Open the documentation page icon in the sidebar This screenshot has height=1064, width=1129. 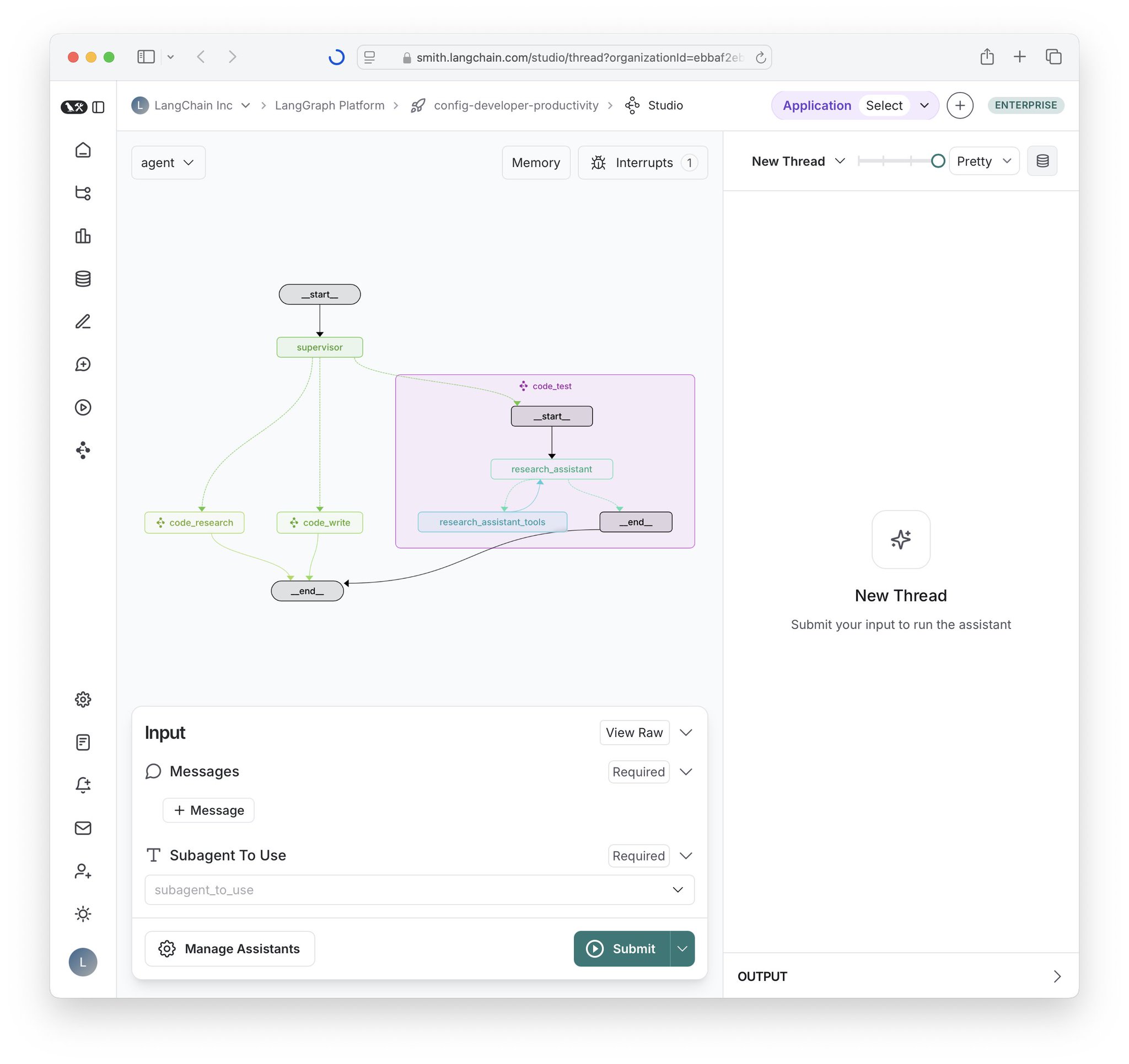(83, 742)
